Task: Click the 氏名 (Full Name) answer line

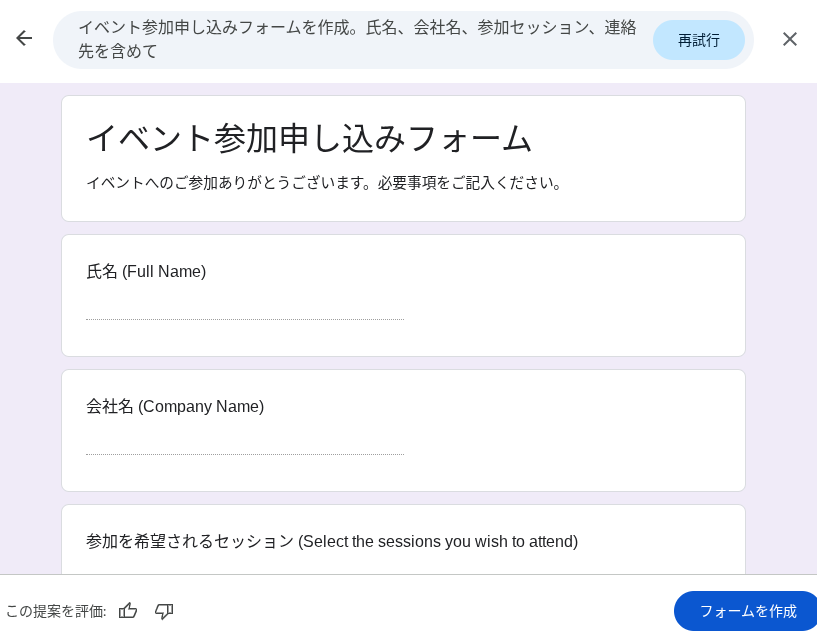Action: [244, 308]
